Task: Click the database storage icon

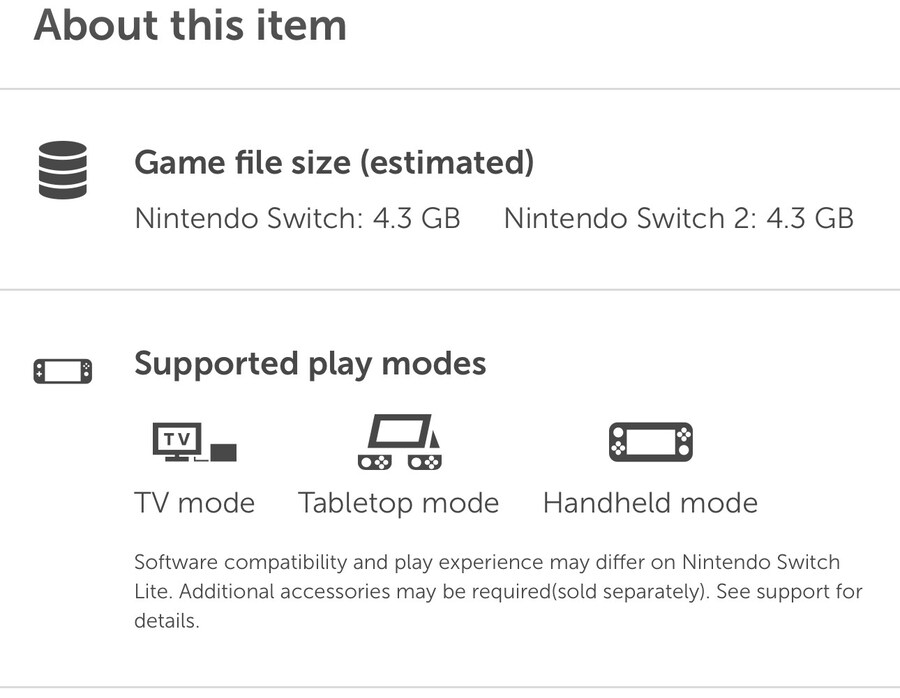Action: point(62,169)
